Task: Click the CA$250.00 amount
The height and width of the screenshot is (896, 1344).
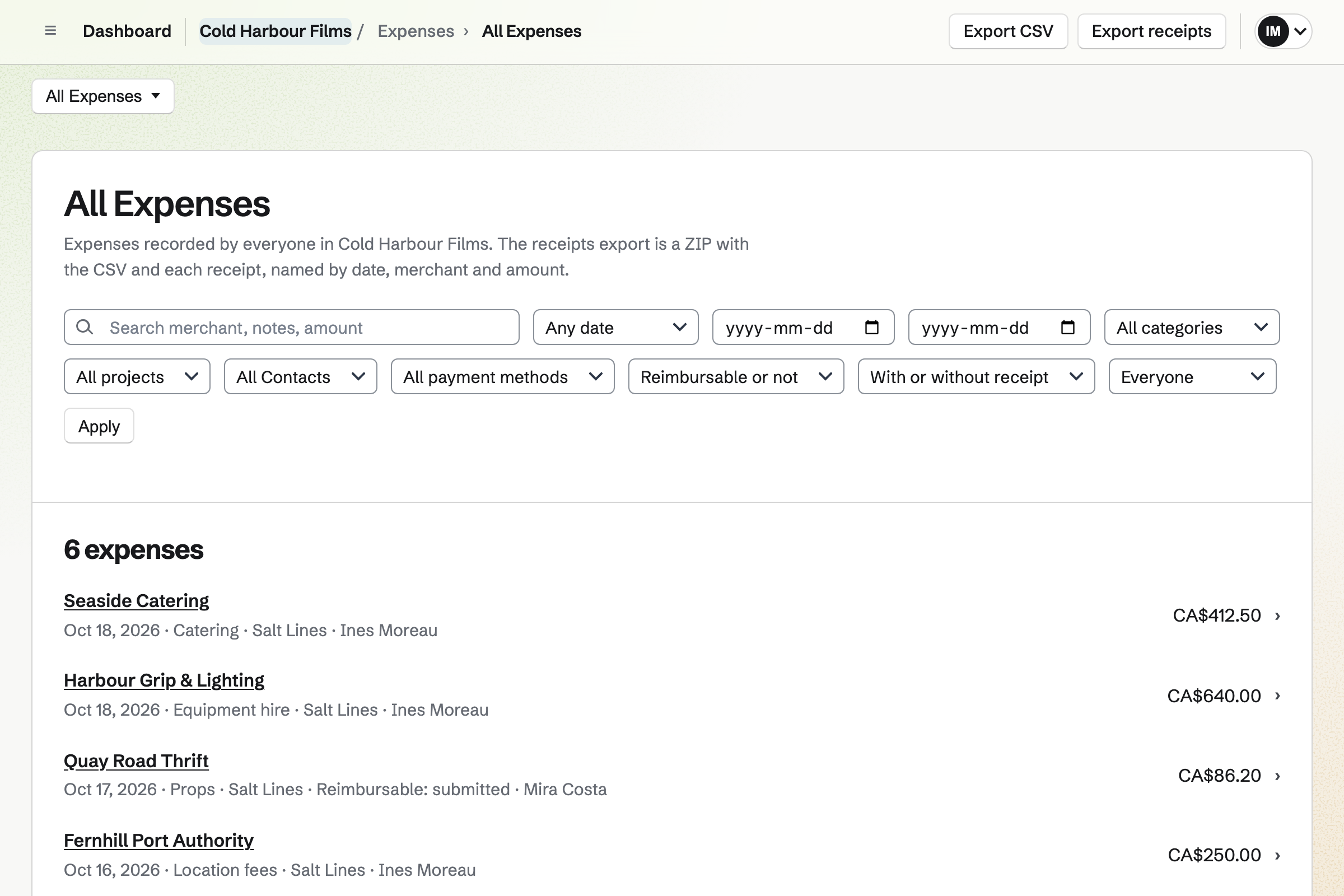Action: click(x=1214, y=855)
